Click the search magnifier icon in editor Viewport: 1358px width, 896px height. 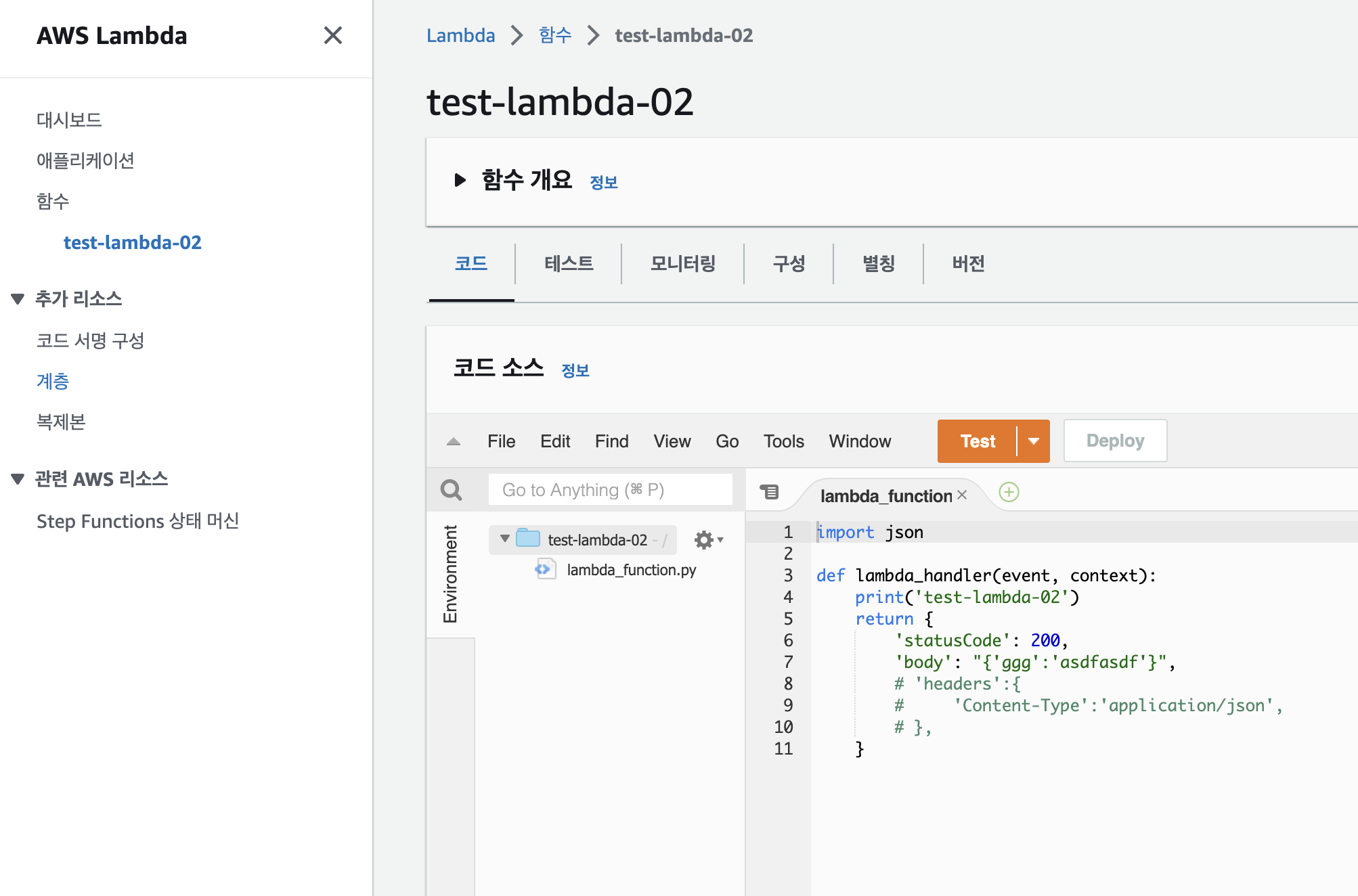click(451, 489)
